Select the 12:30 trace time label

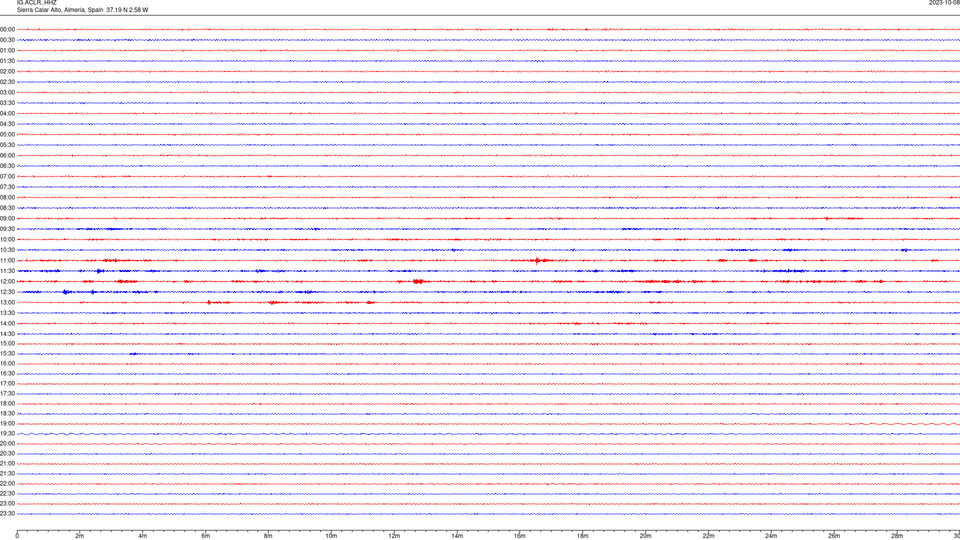coord(7,292)
